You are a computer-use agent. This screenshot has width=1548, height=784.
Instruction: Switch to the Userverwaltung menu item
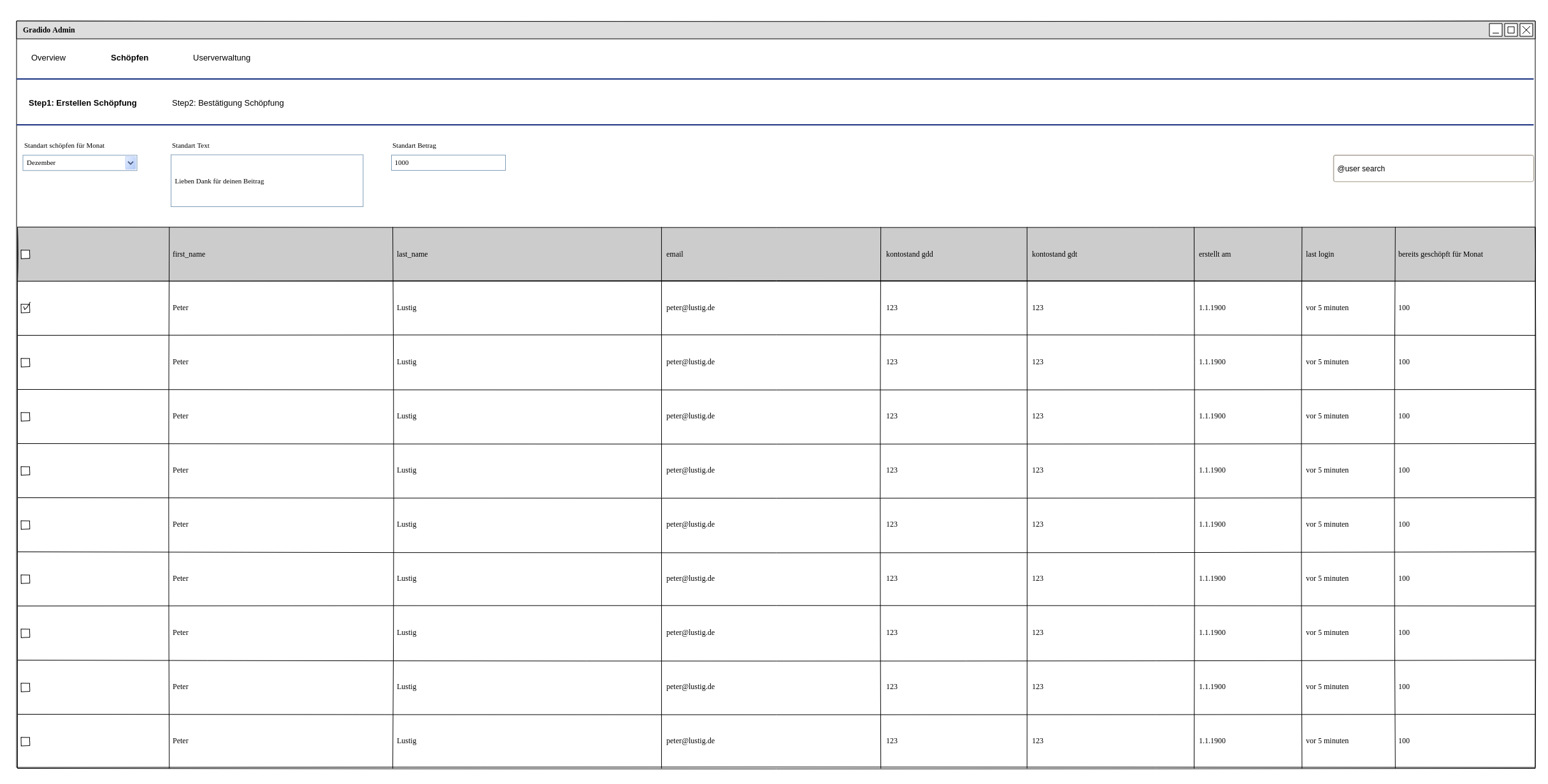(x=222, y=58)
